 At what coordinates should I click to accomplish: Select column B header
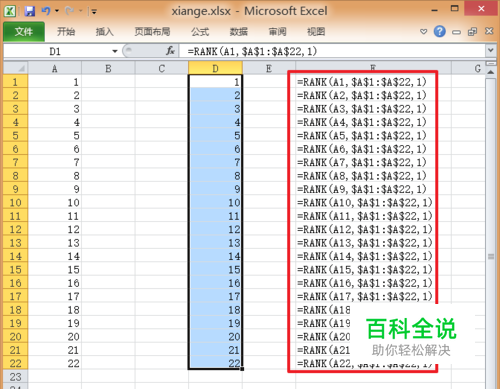(x=108, y=69)
